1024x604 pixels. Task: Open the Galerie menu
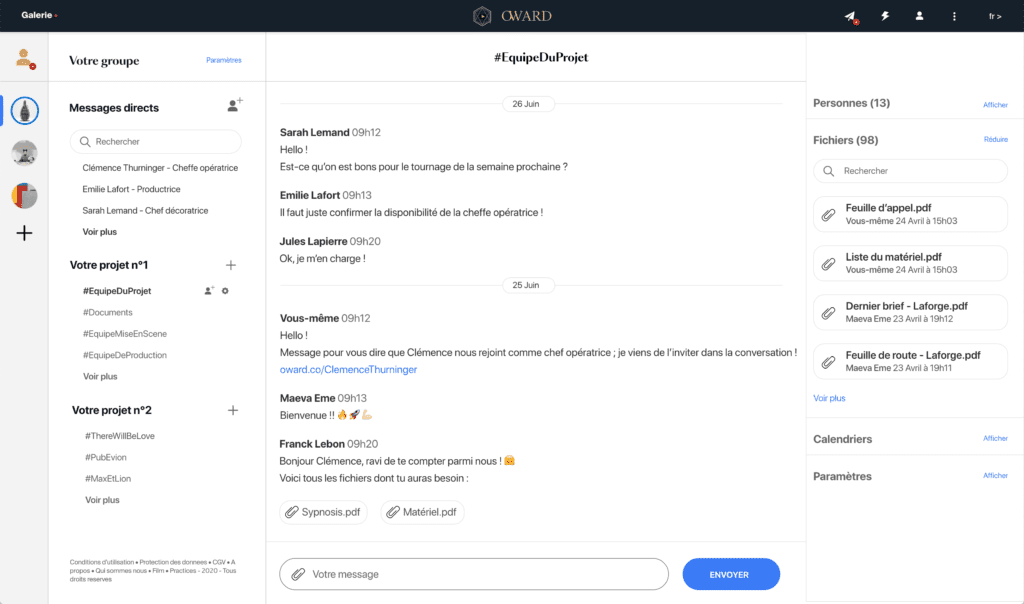[x=39, y=15]
